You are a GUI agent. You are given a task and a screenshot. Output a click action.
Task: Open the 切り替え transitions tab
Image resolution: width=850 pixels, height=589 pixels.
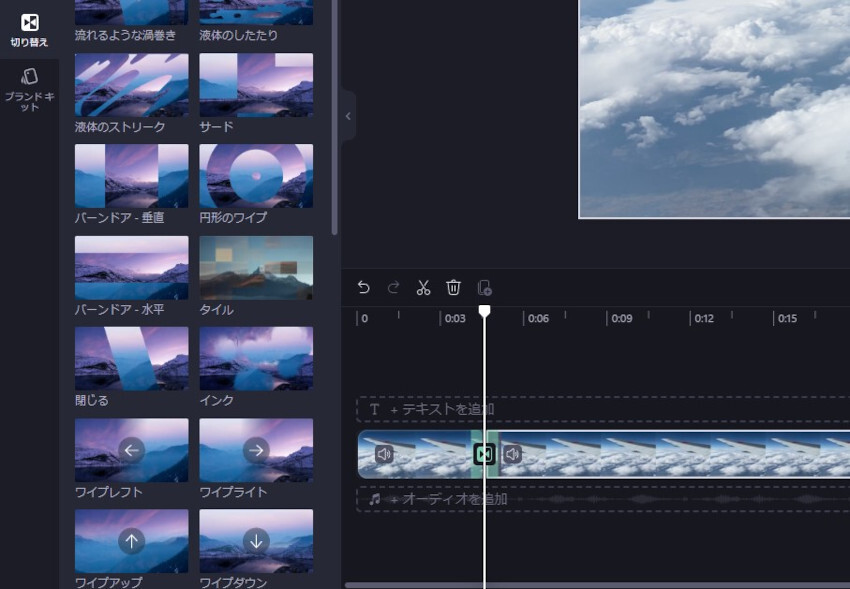(x=29, y=30)
